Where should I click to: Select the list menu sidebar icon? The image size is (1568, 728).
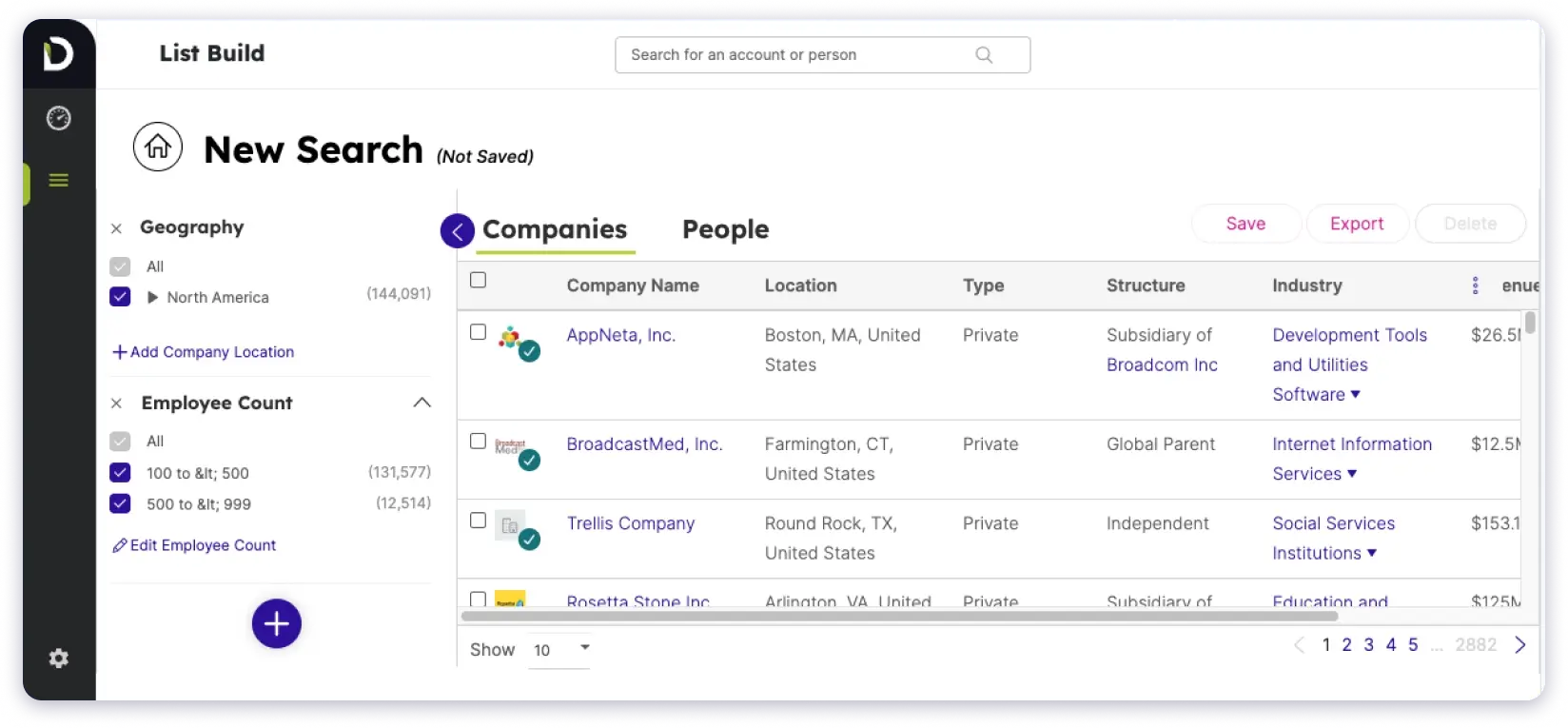click(x=59, y=180)
